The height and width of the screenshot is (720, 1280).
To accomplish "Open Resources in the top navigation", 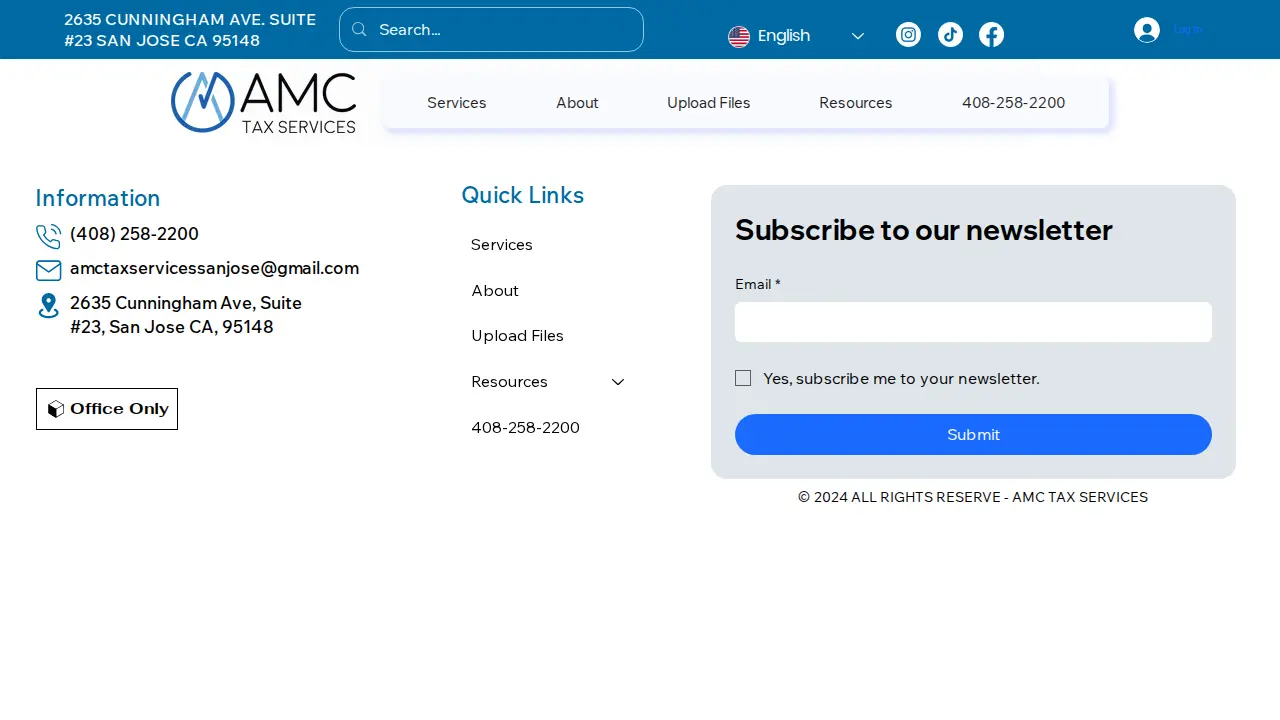I will [856, 103].
